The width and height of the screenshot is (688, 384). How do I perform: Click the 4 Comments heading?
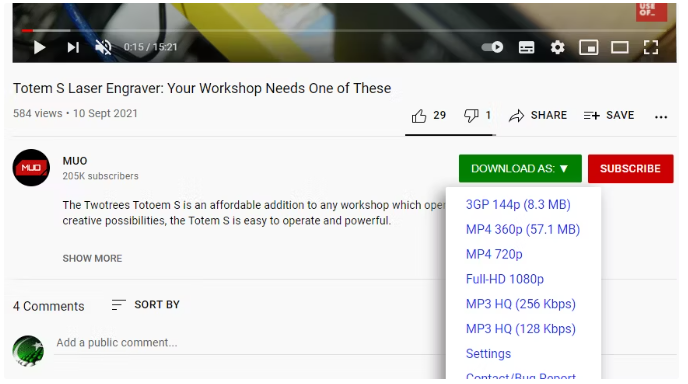[49, 306]
